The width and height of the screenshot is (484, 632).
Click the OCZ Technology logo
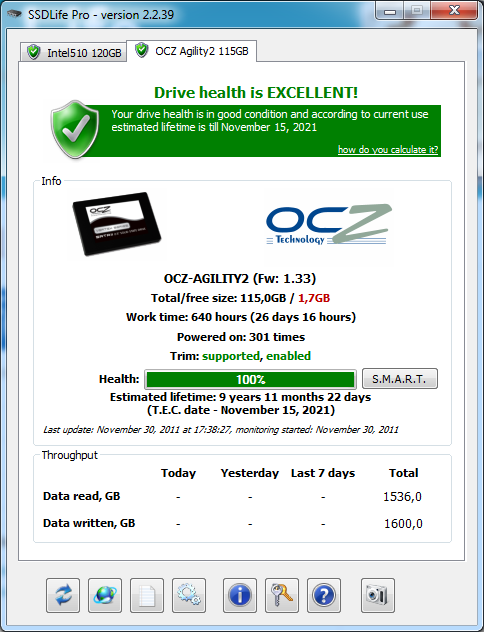[328, 225]
